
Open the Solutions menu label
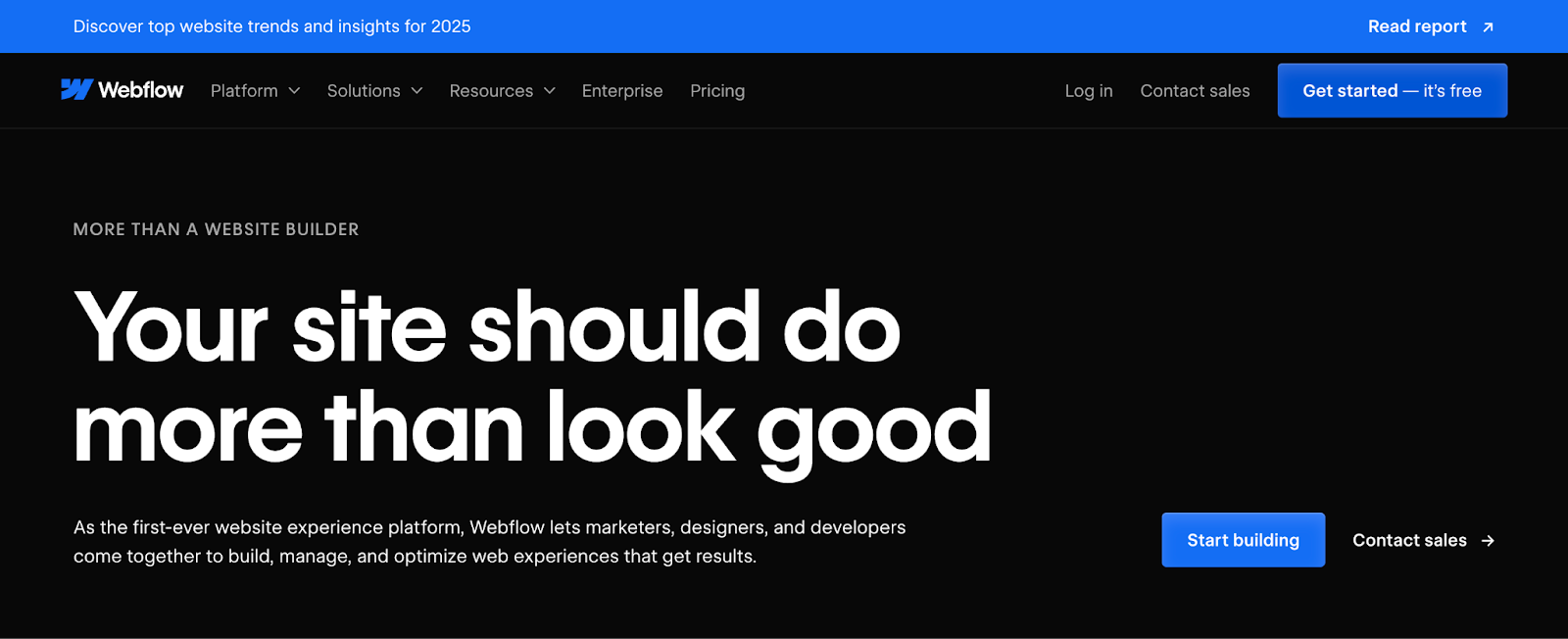tap(364, 91)
